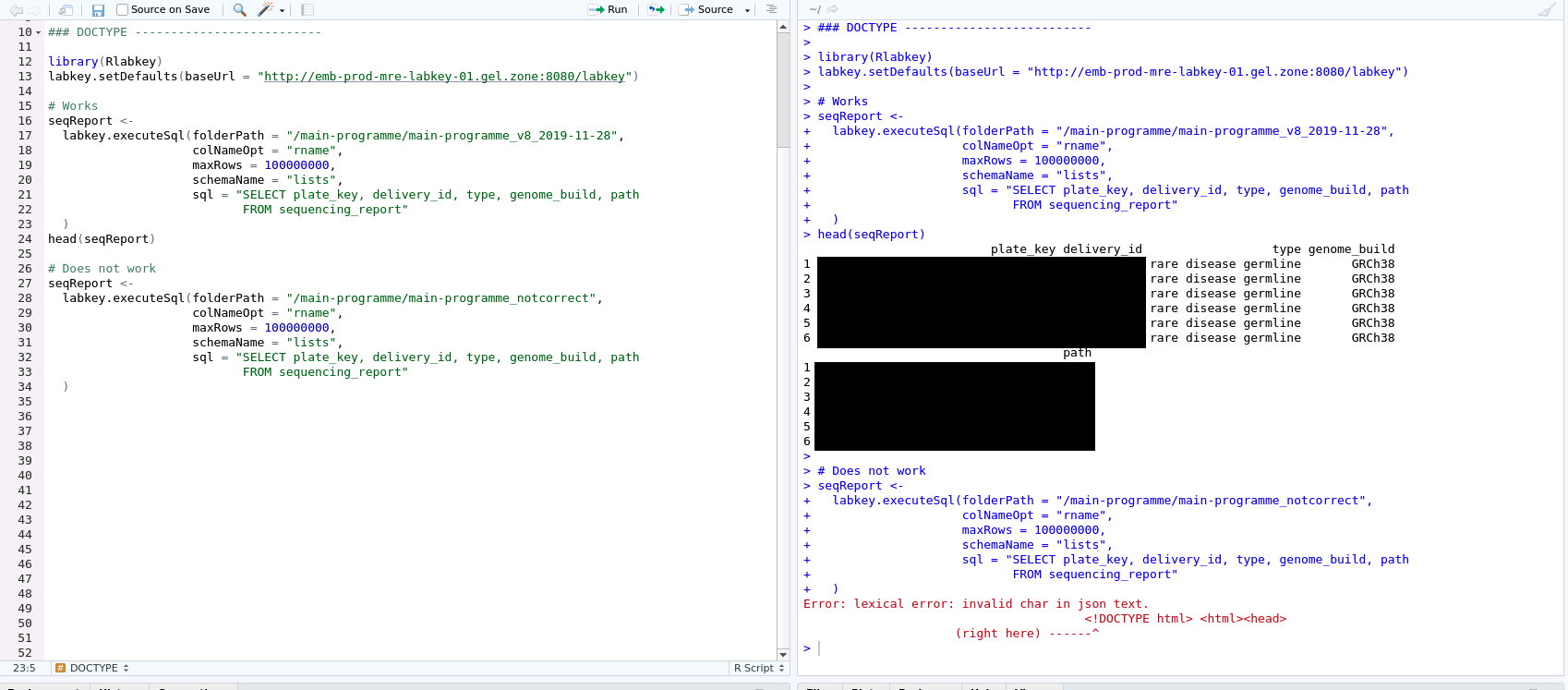Click 'library(Rlabkey)' line in editor

(105, 62)
